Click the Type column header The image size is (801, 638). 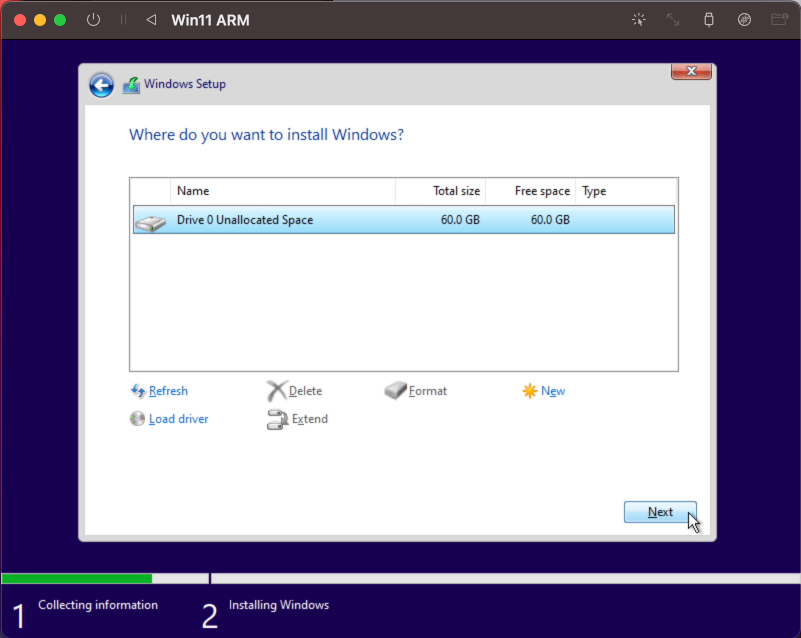626,191
